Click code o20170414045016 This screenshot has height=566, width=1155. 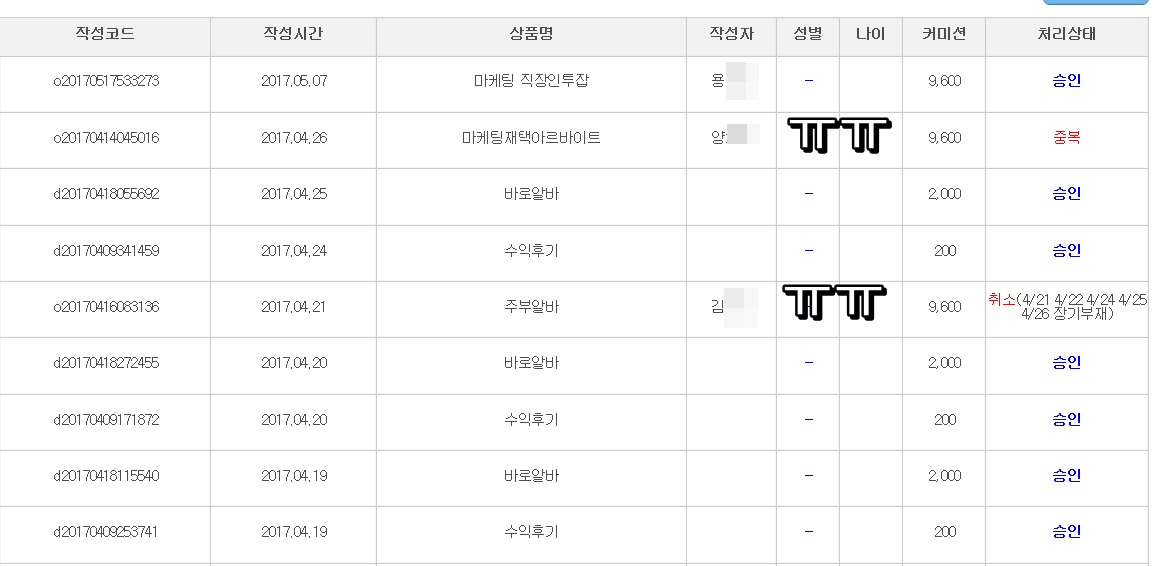coord(106,138)
